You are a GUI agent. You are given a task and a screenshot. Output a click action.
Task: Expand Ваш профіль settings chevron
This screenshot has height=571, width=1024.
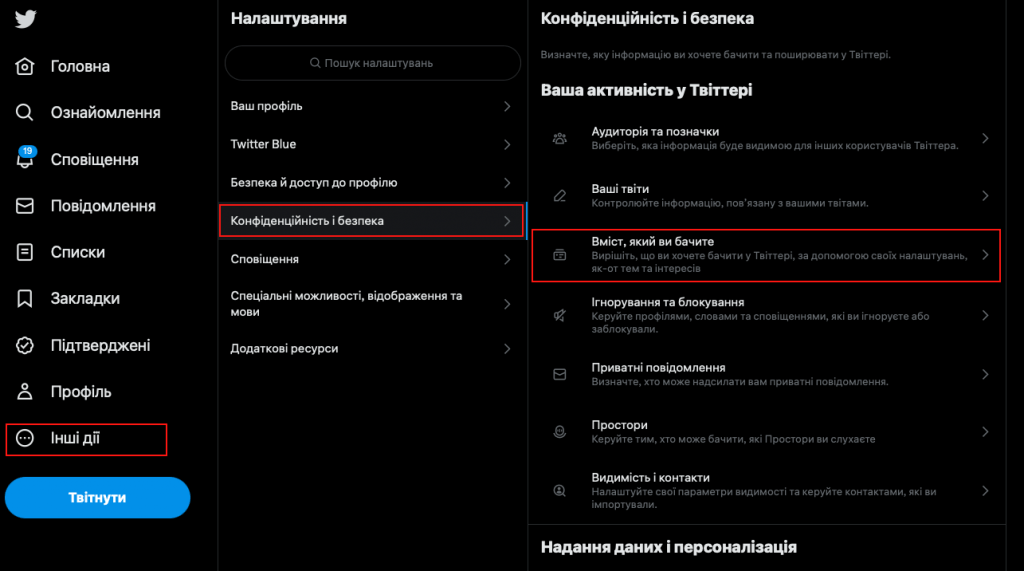507,106
